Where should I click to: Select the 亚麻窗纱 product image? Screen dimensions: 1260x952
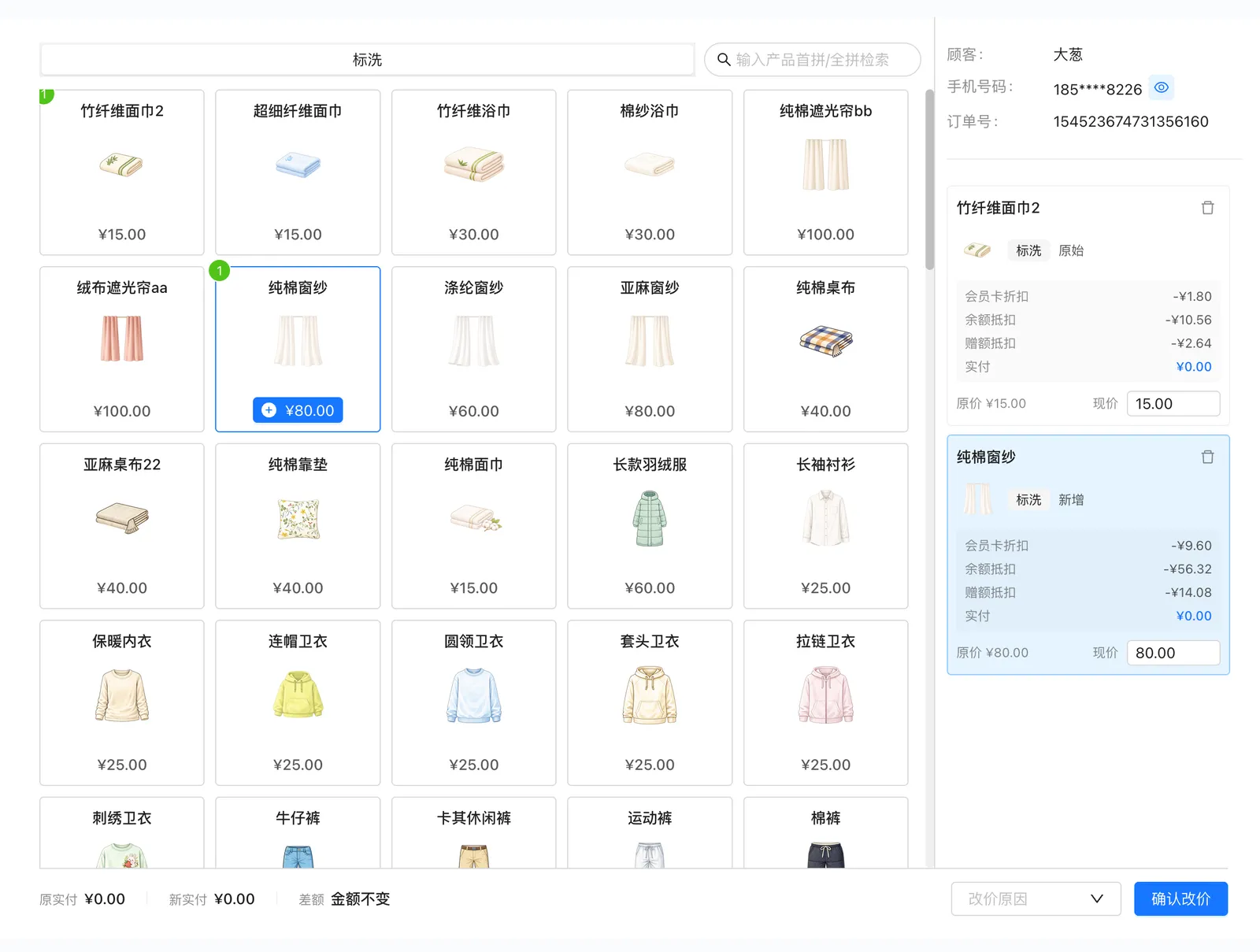(x=650, y=341)
